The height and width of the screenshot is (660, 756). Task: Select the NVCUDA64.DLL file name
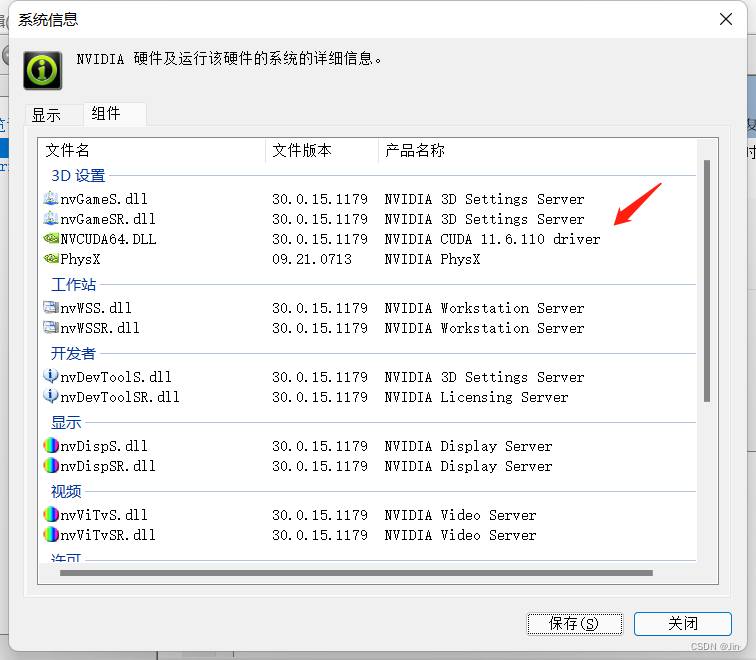pos(108,239)
